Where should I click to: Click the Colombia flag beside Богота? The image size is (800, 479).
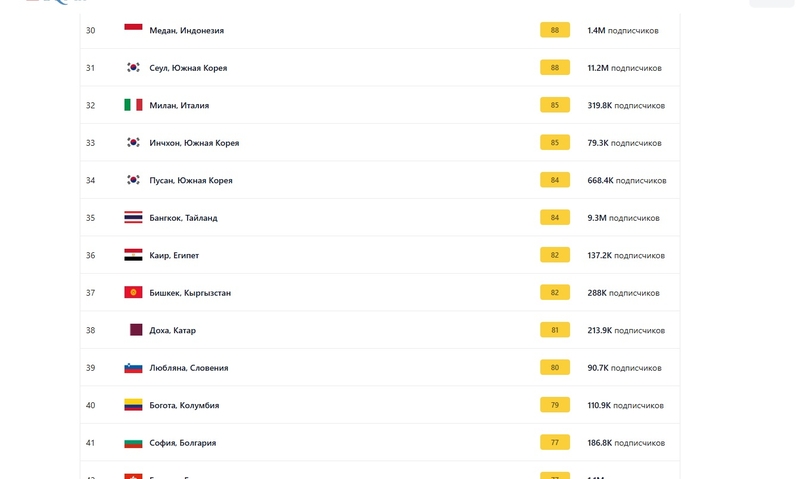(133, 405)
